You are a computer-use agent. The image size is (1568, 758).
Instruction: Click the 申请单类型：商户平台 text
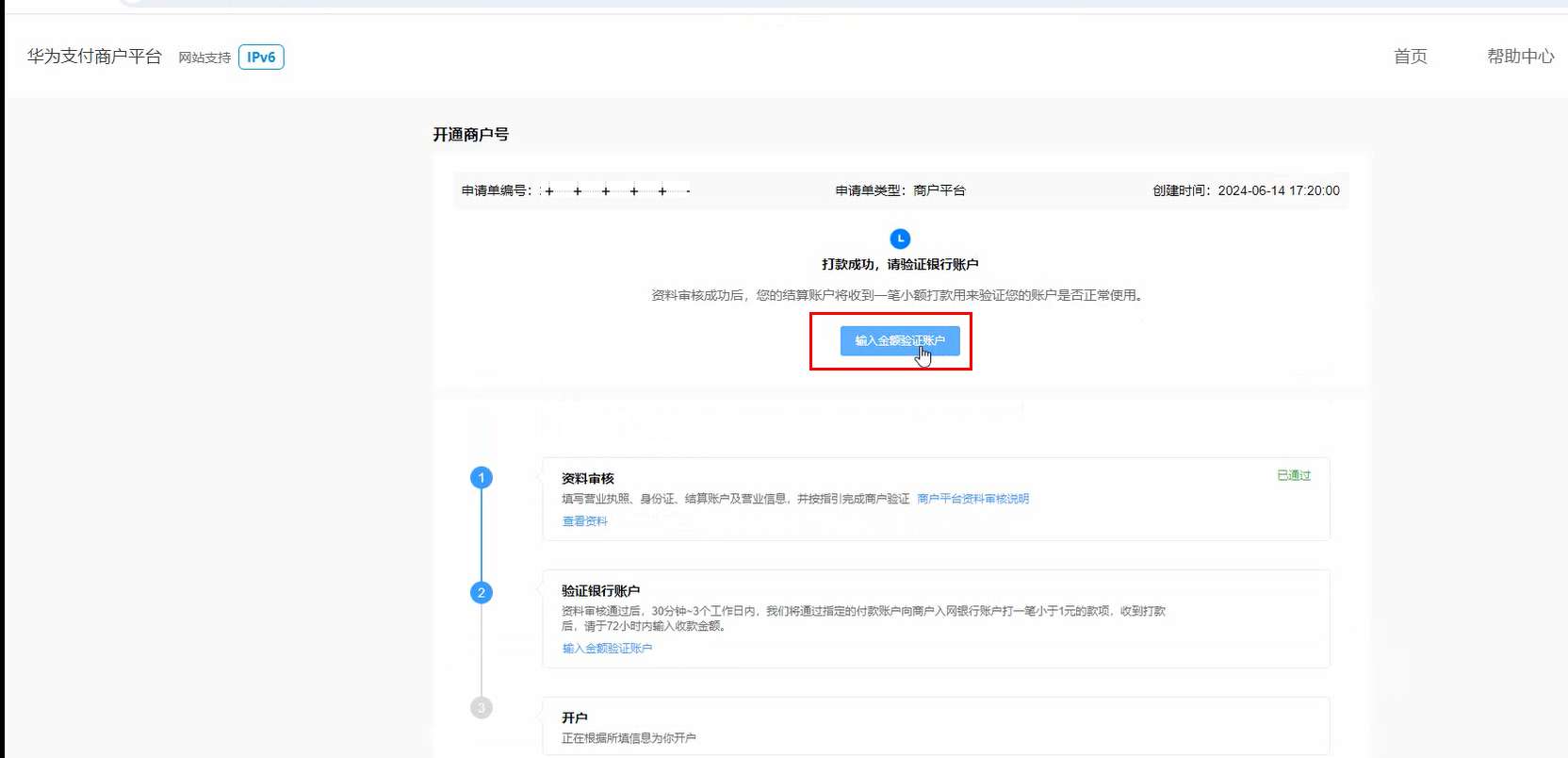(x=900, y=190)
